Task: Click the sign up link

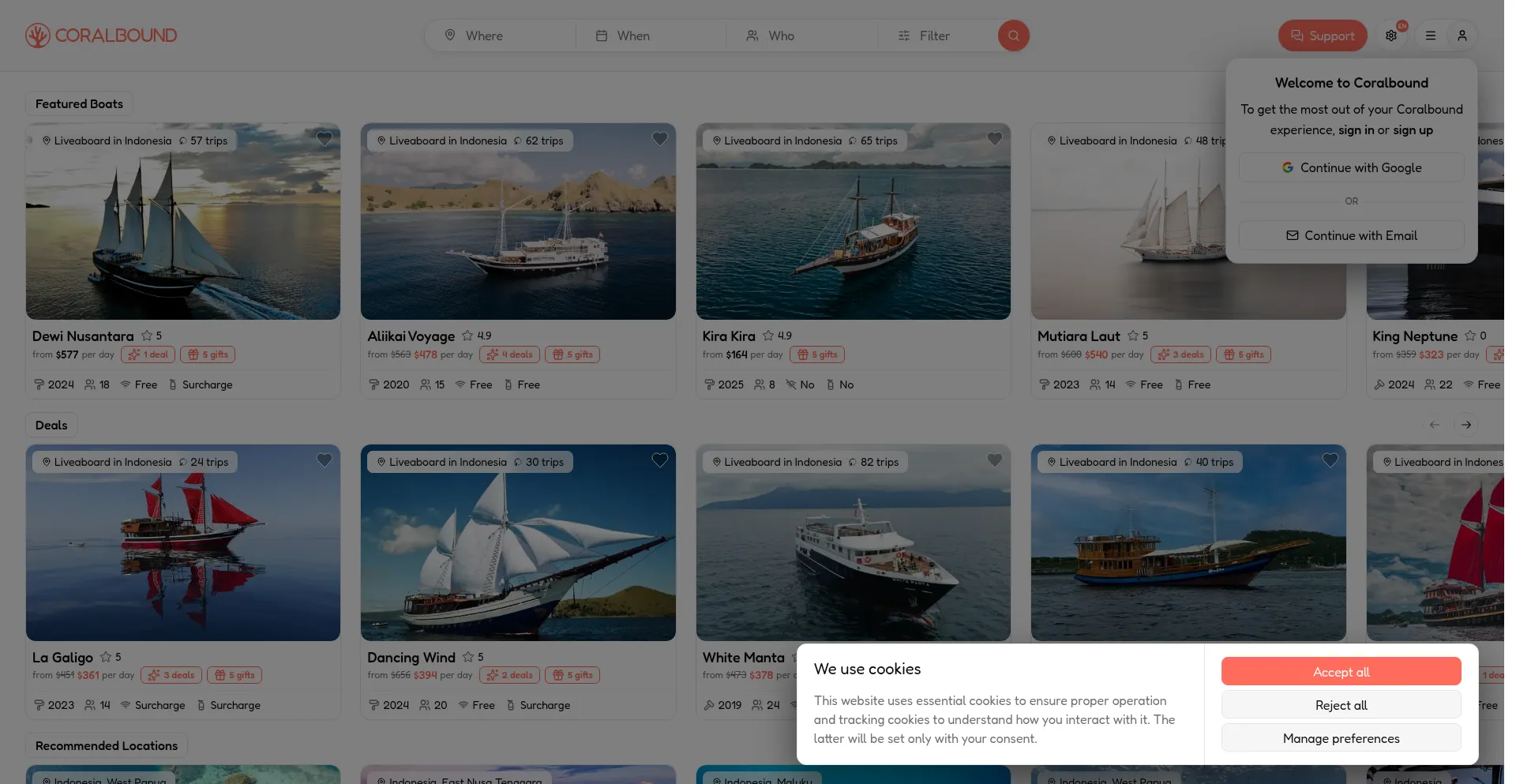Action: pos(1413,130)
